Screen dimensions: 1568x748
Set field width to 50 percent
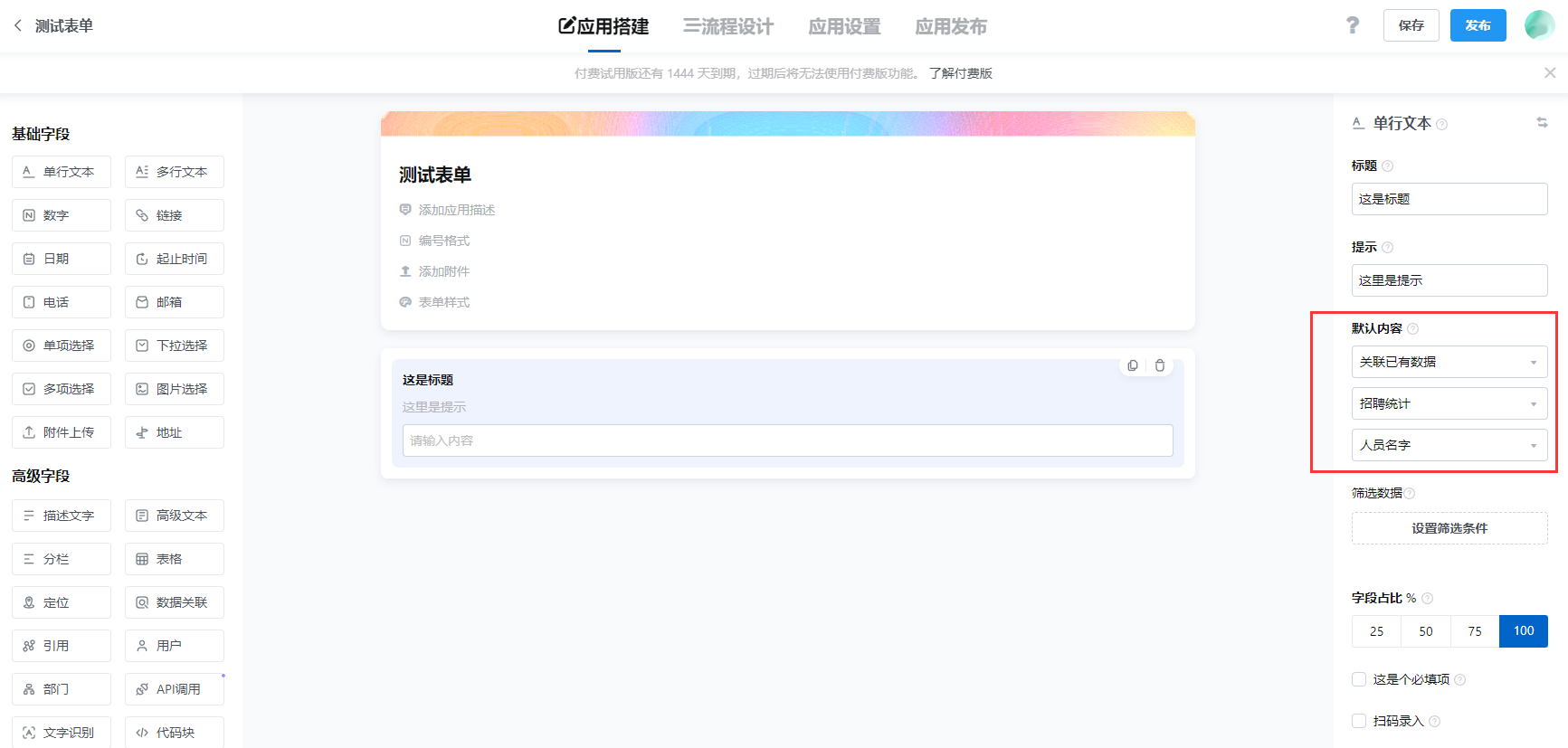(1426, 631)
